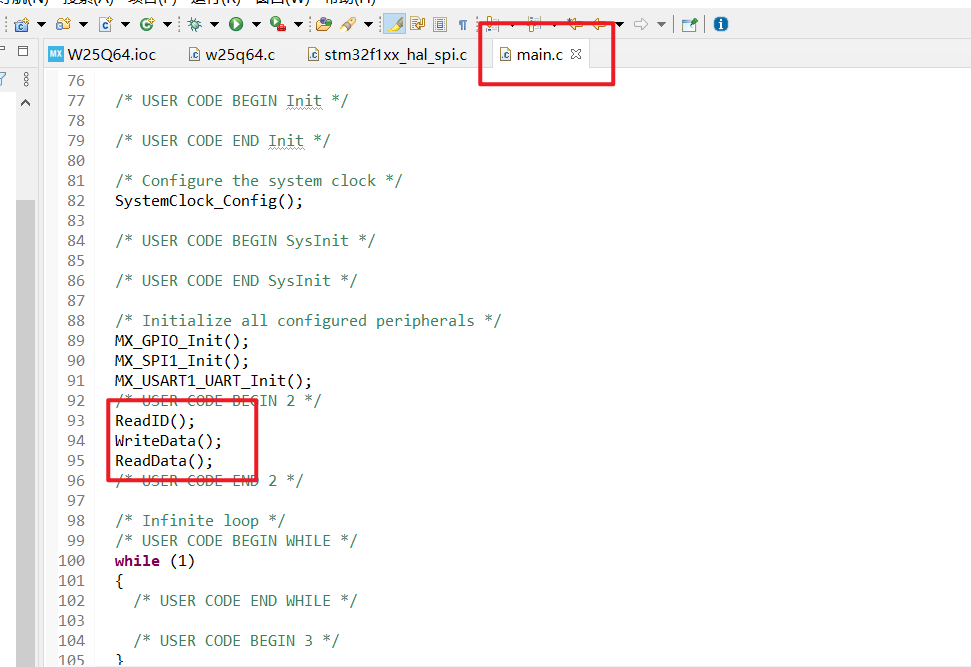
Task: Place cursor on ReadData(); call
Action: pyautogui.click(x=163, y=461)
